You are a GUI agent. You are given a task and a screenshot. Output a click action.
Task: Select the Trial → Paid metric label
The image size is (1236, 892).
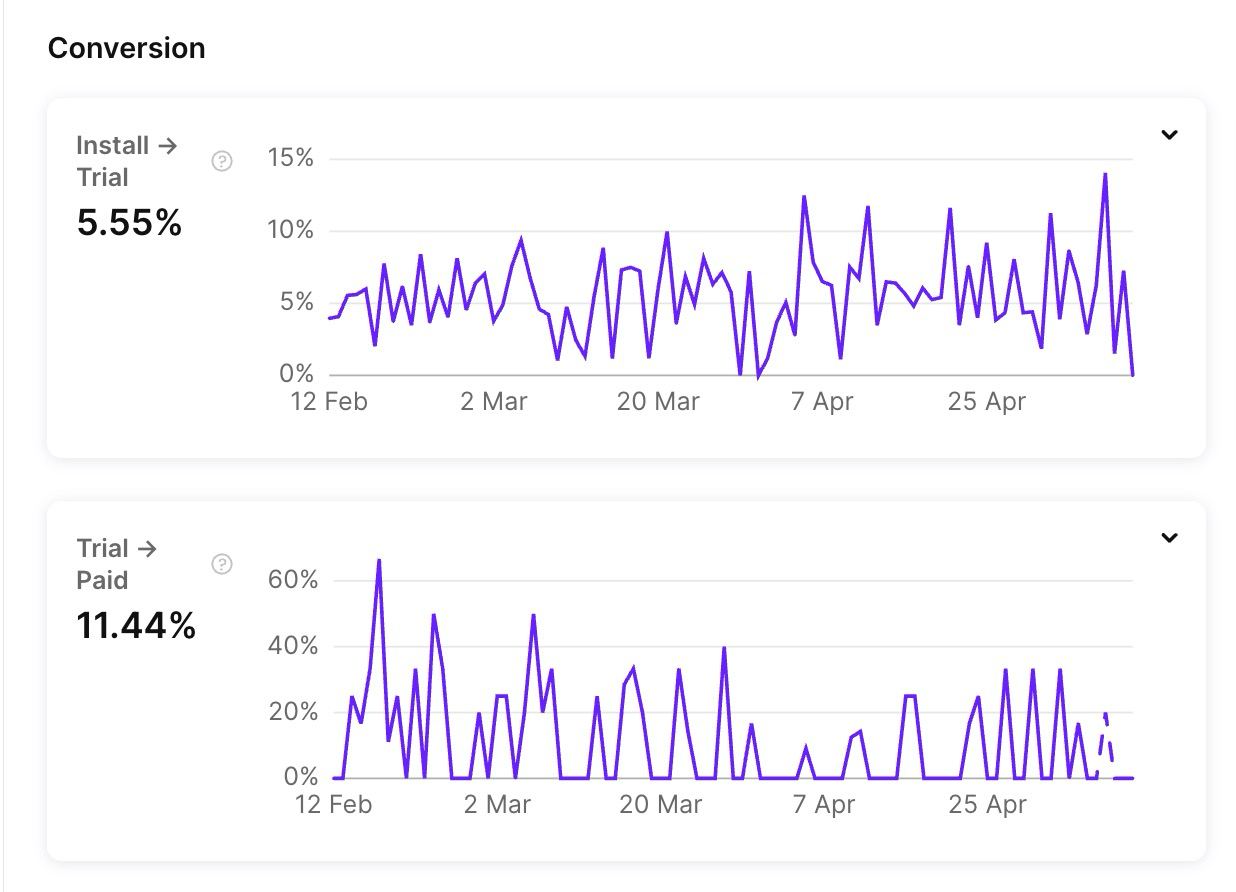point(116,564)
